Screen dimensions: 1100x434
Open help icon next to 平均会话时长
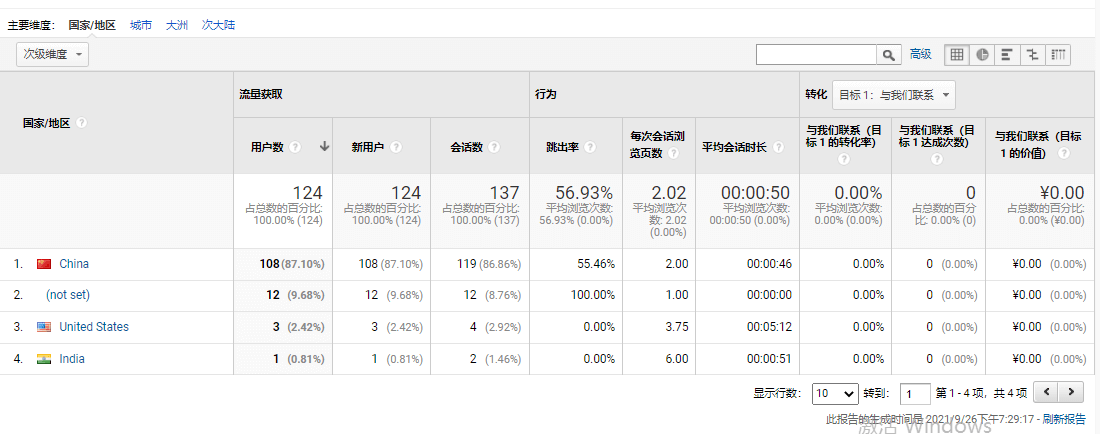(779, 147)
